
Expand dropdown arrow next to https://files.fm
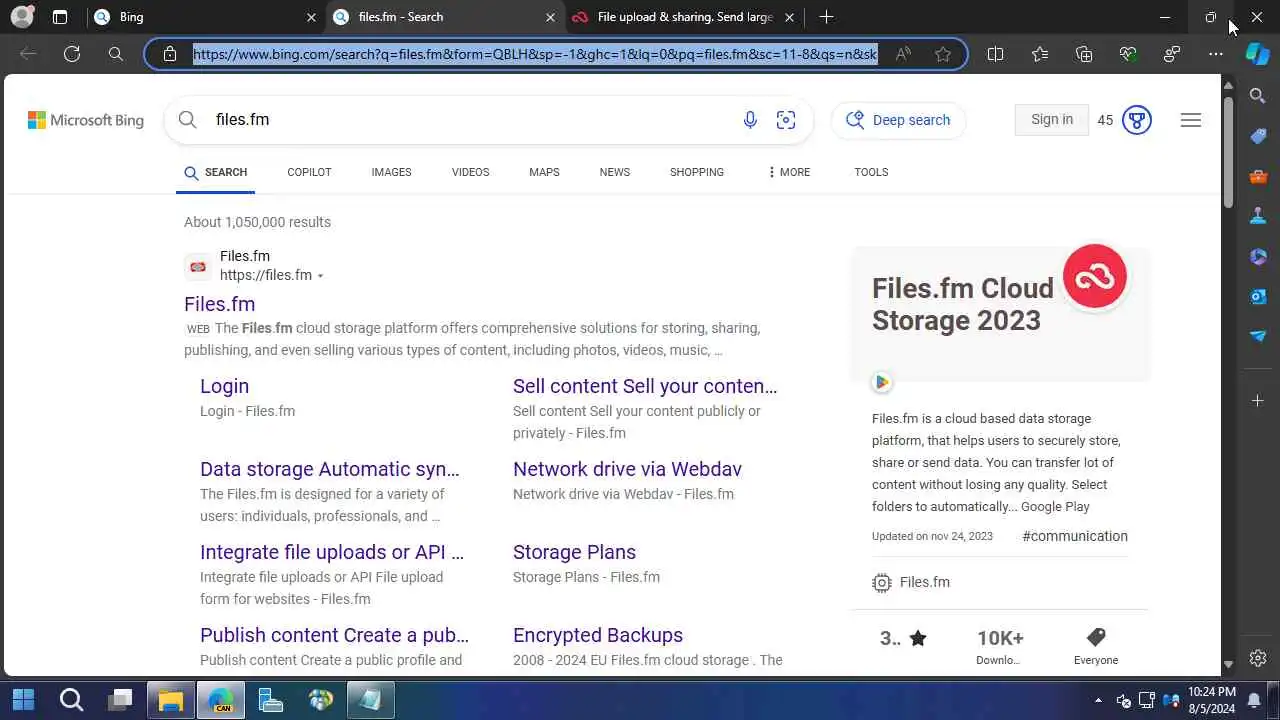coord(320,276)
